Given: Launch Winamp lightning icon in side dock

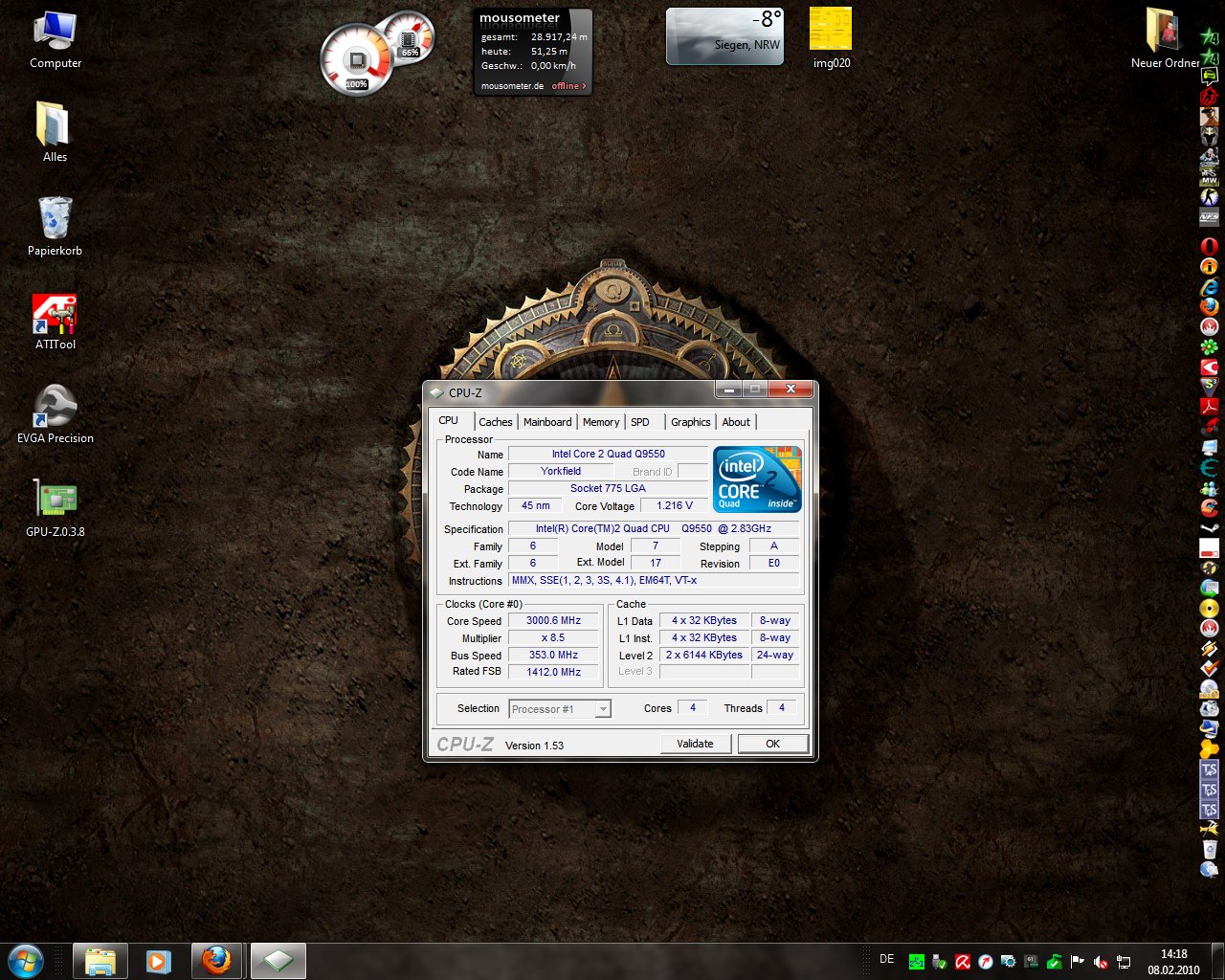Looking at the screenshot, I should [1210, 648].
